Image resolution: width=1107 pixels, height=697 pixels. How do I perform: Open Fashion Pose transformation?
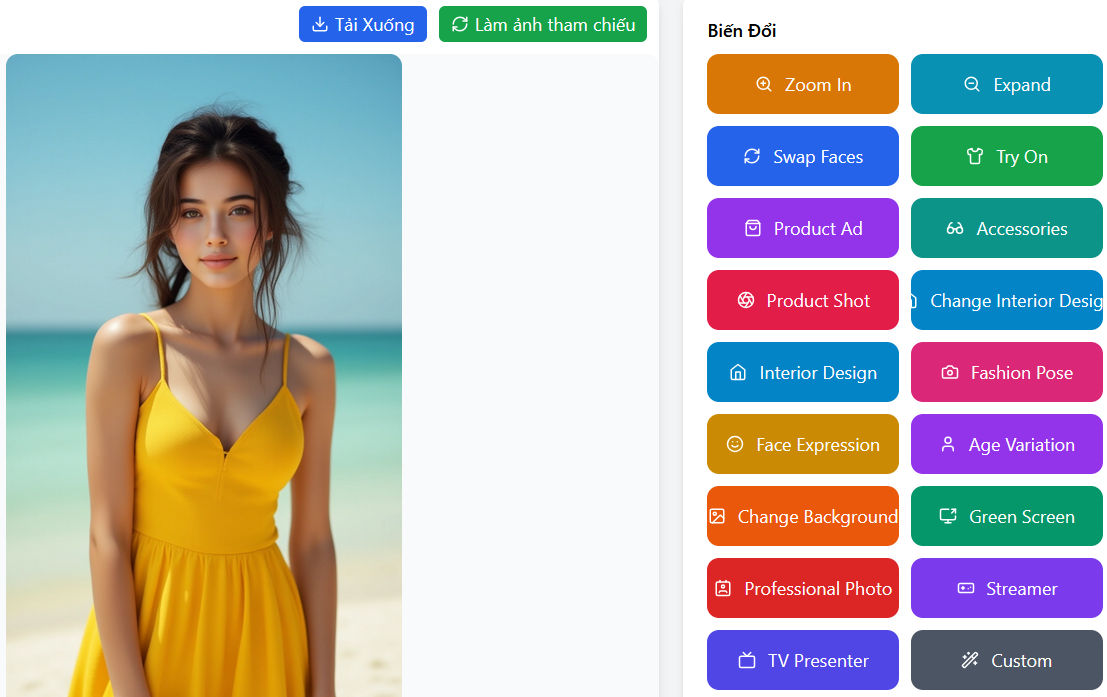tap(1007, 372)
